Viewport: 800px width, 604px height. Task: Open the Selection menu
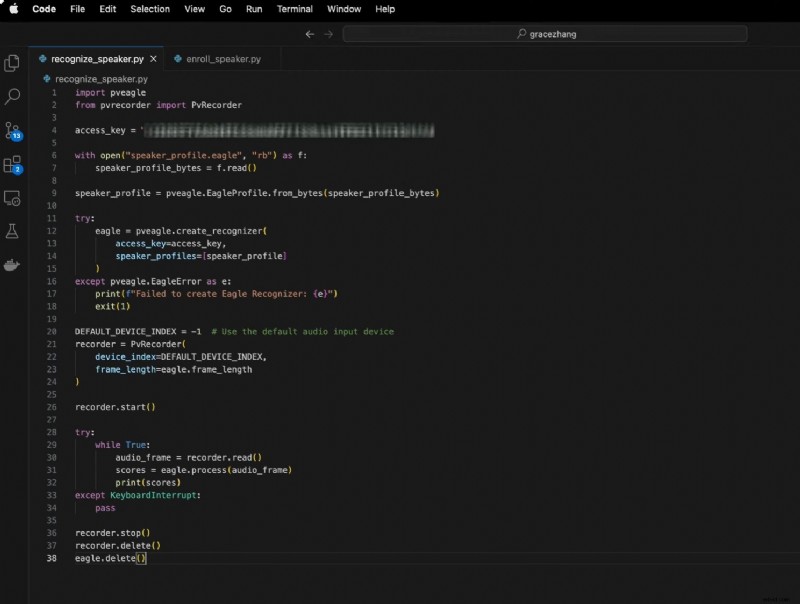pos(150,9)
